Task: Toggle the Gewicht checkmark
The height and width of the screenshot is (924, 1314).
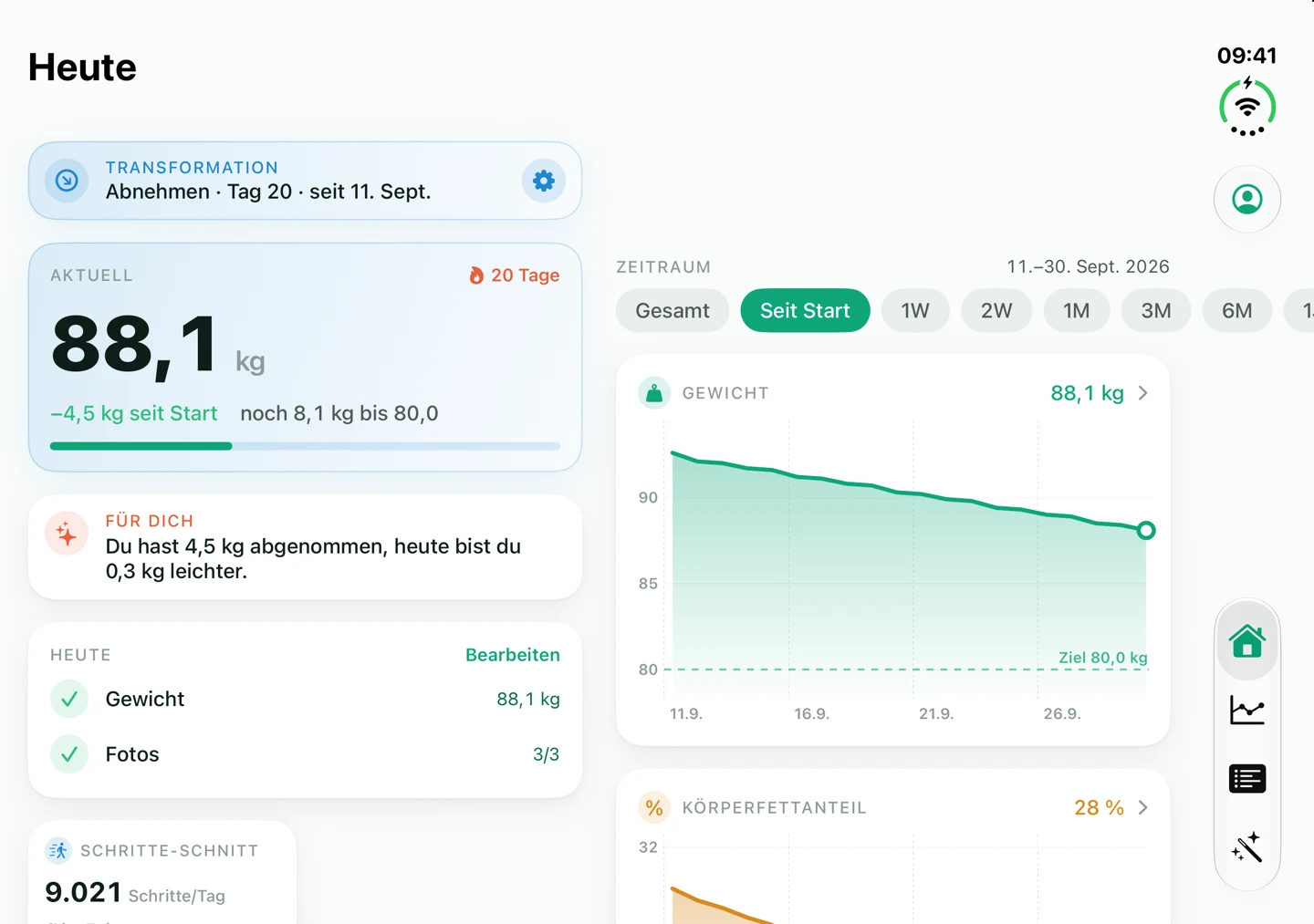Action: click(x=68, y=699)
